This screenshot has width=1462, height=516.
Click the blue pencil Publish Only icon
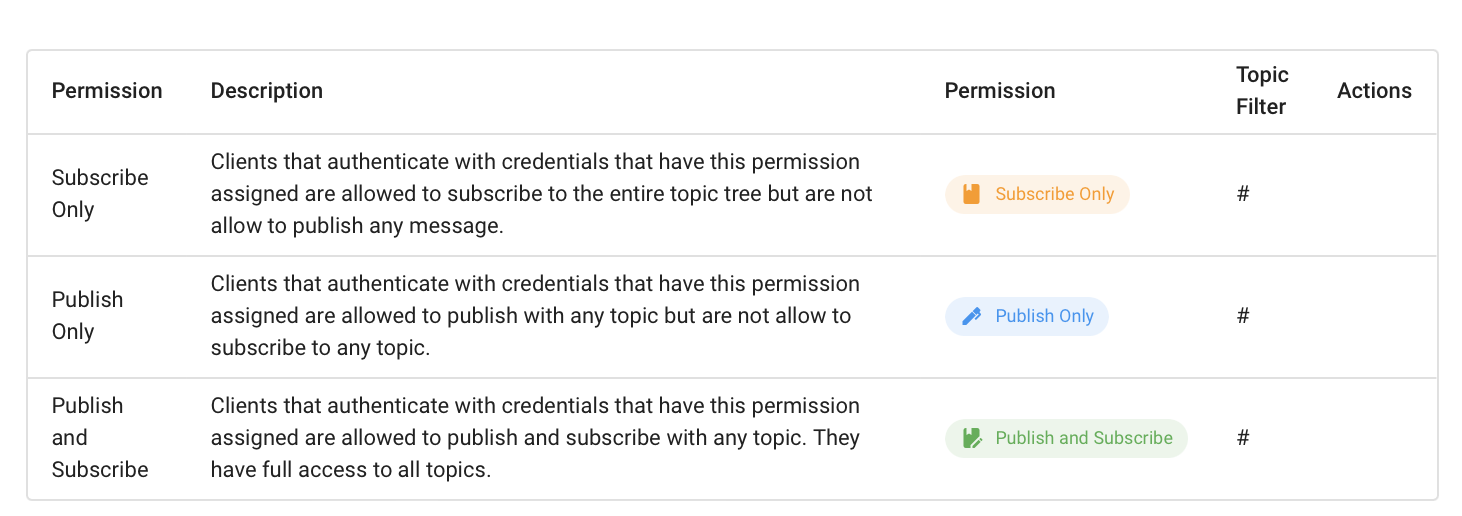(971, 316)
